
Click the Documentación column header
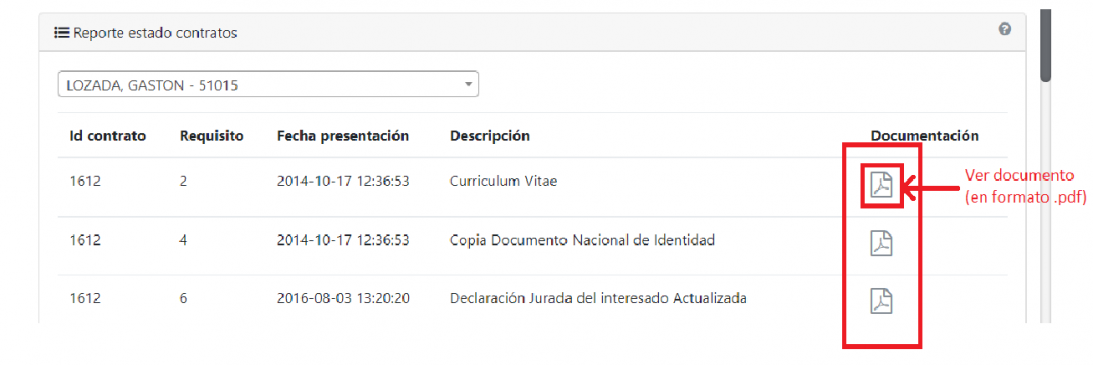point(924,135)
